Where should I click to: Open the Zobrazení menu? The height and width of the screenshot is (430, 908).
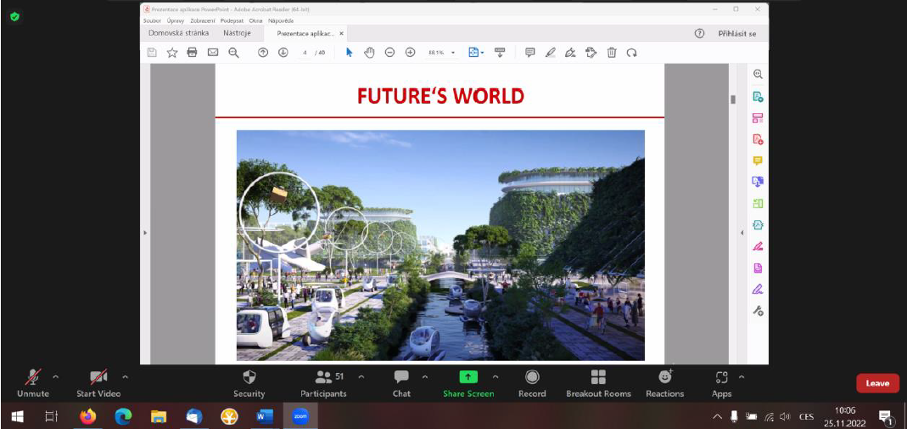(203, 20)
